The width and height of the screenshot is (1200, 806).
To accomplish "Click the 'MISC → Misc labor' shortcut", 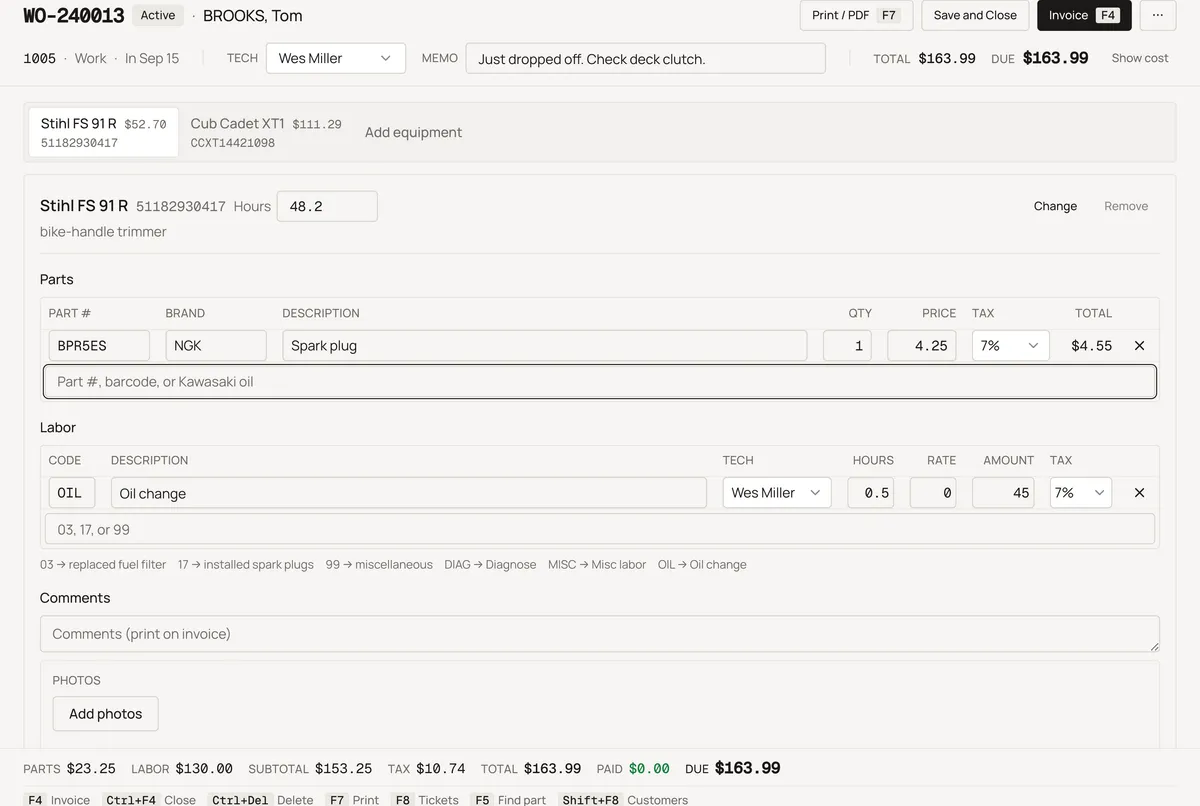I will coord(597,565).
